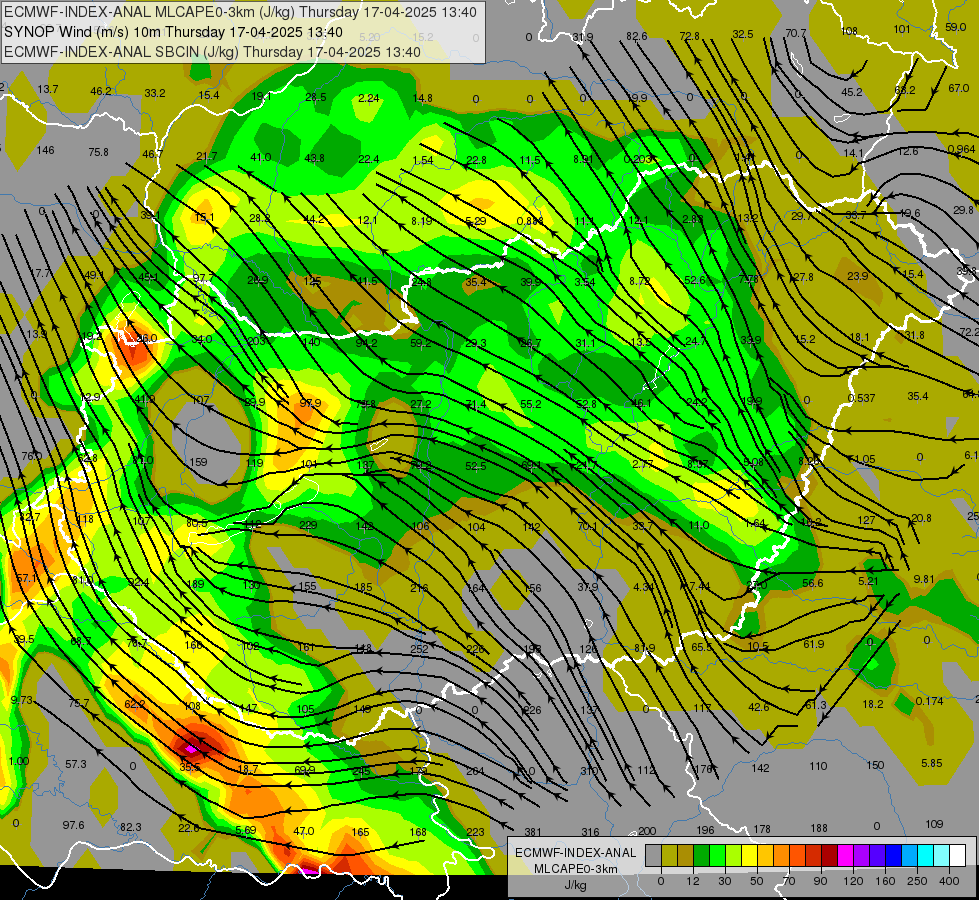Click the legend title ECMWF-INDEX-ANAL
This screenshot has height=900, width=979.
point(576,853)
